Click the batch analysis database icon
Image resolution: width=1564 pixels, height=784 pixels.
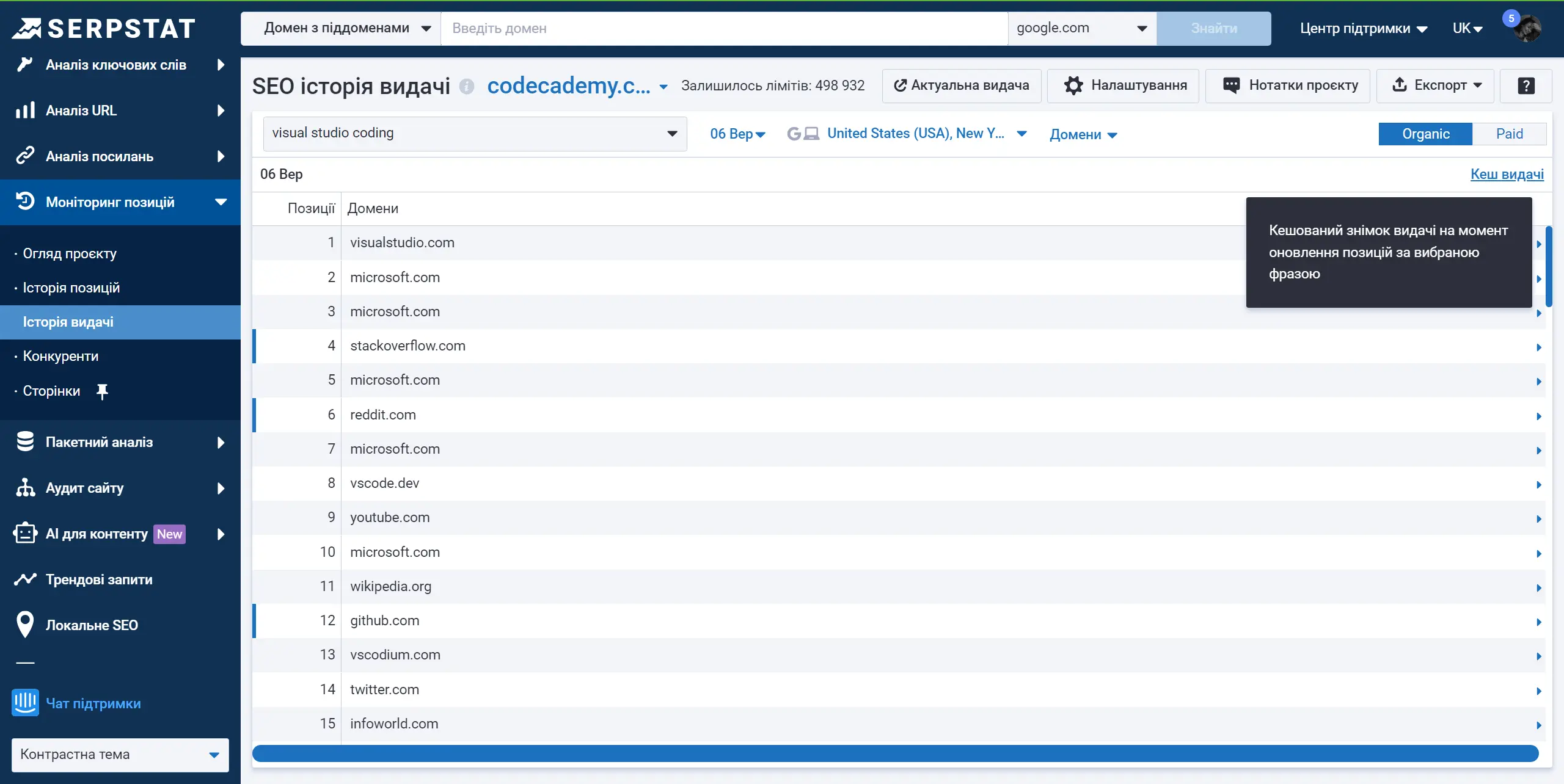click(25, 442)
